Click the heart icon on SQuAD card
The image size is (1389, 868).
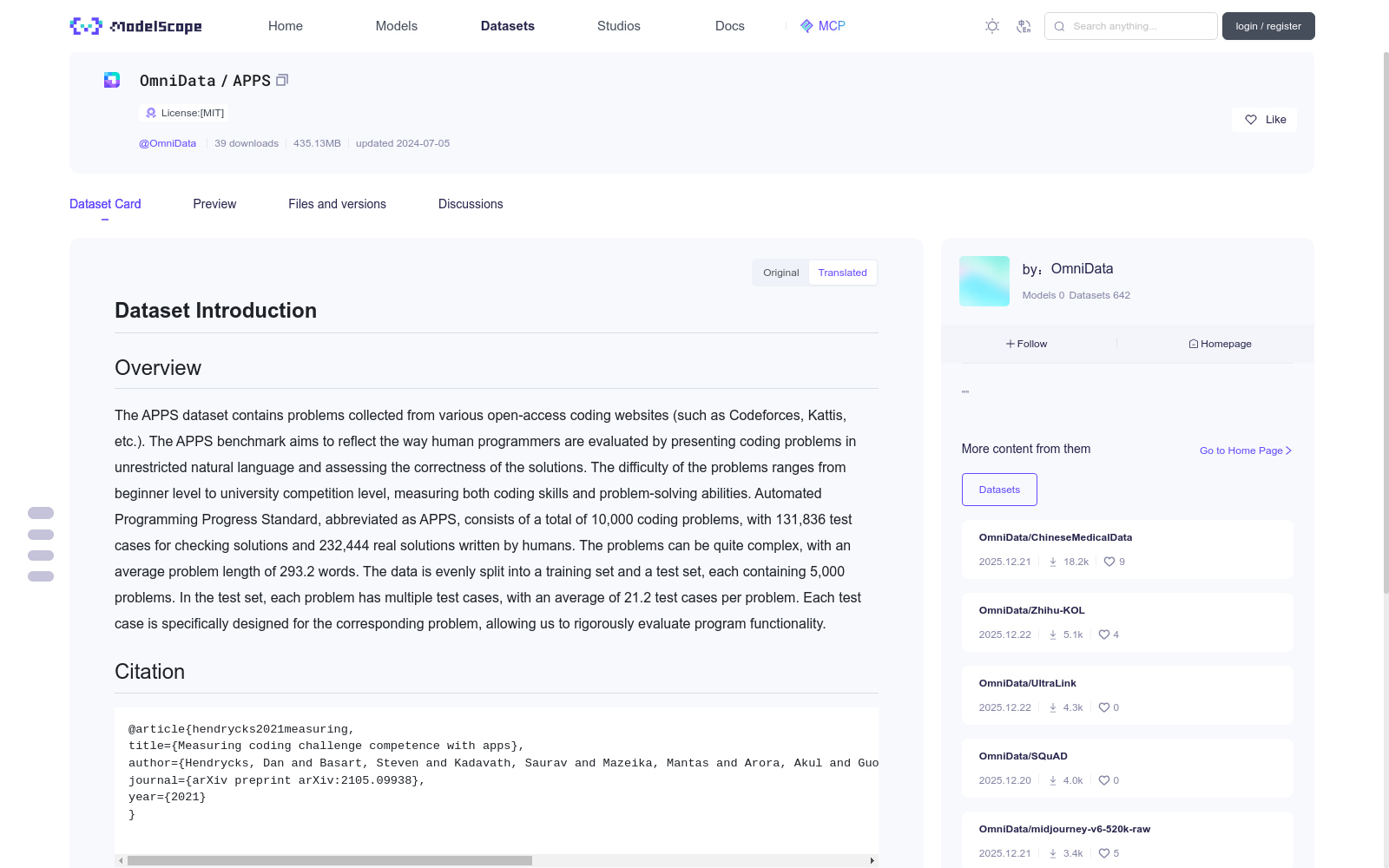[x=1104, y=780]
